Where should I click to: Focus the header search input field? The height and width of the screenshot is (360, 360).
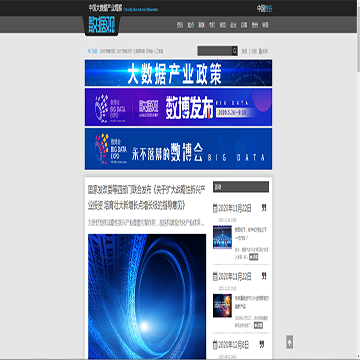[215, 51]
